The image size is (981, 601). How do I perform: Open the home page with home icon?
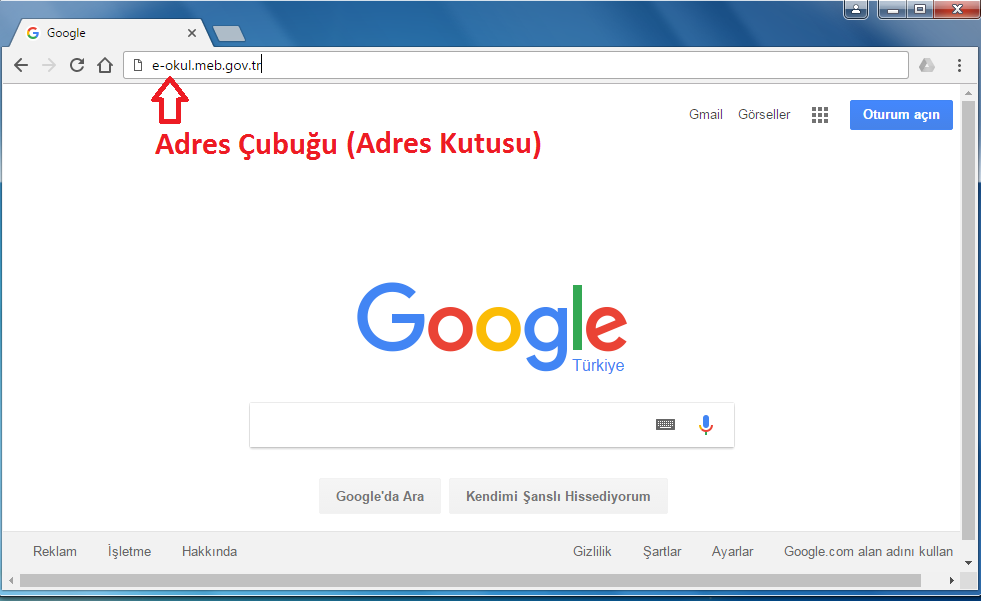point(105,65)
